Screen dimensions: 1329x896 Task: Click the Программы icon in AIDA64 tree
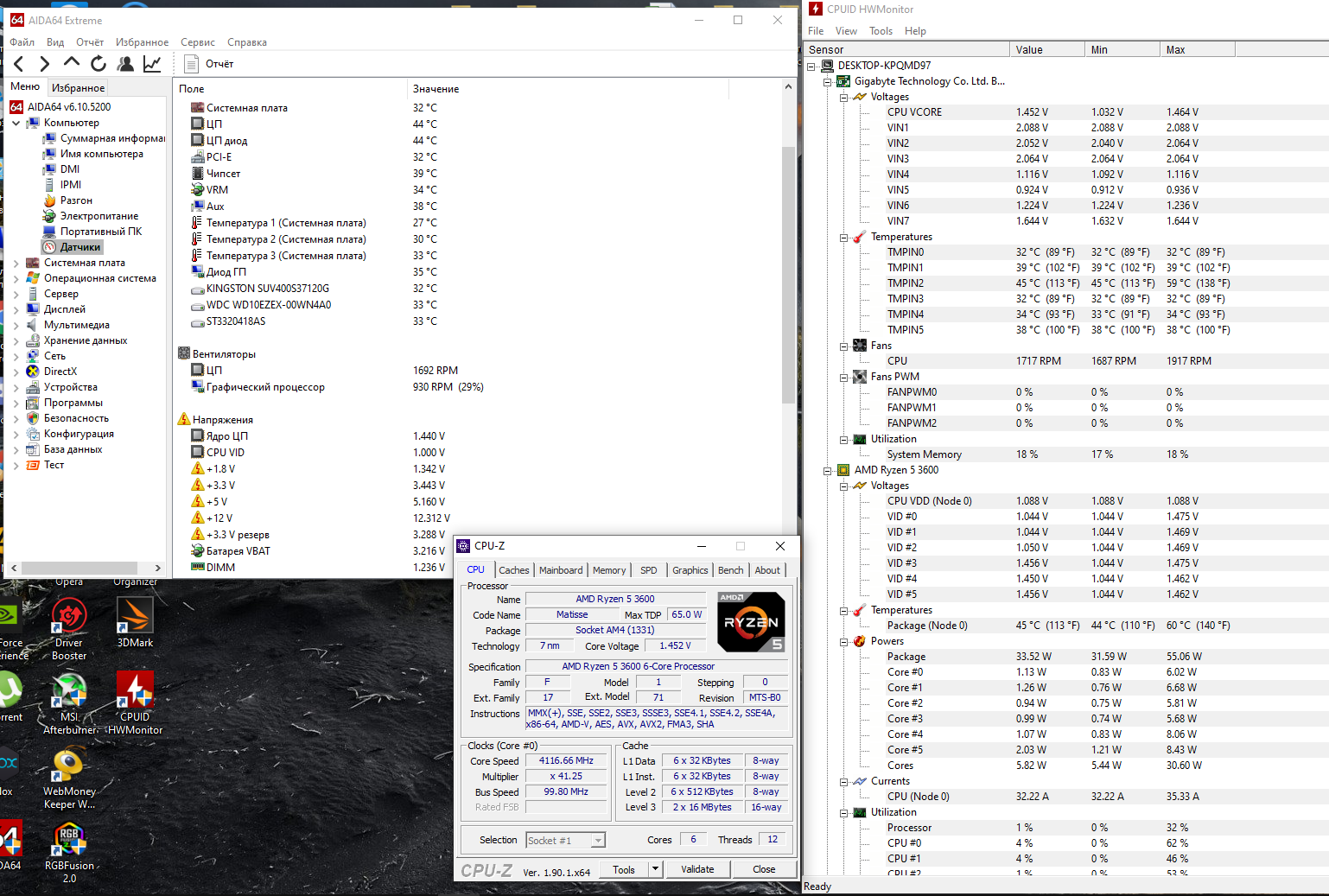(33, 403)
